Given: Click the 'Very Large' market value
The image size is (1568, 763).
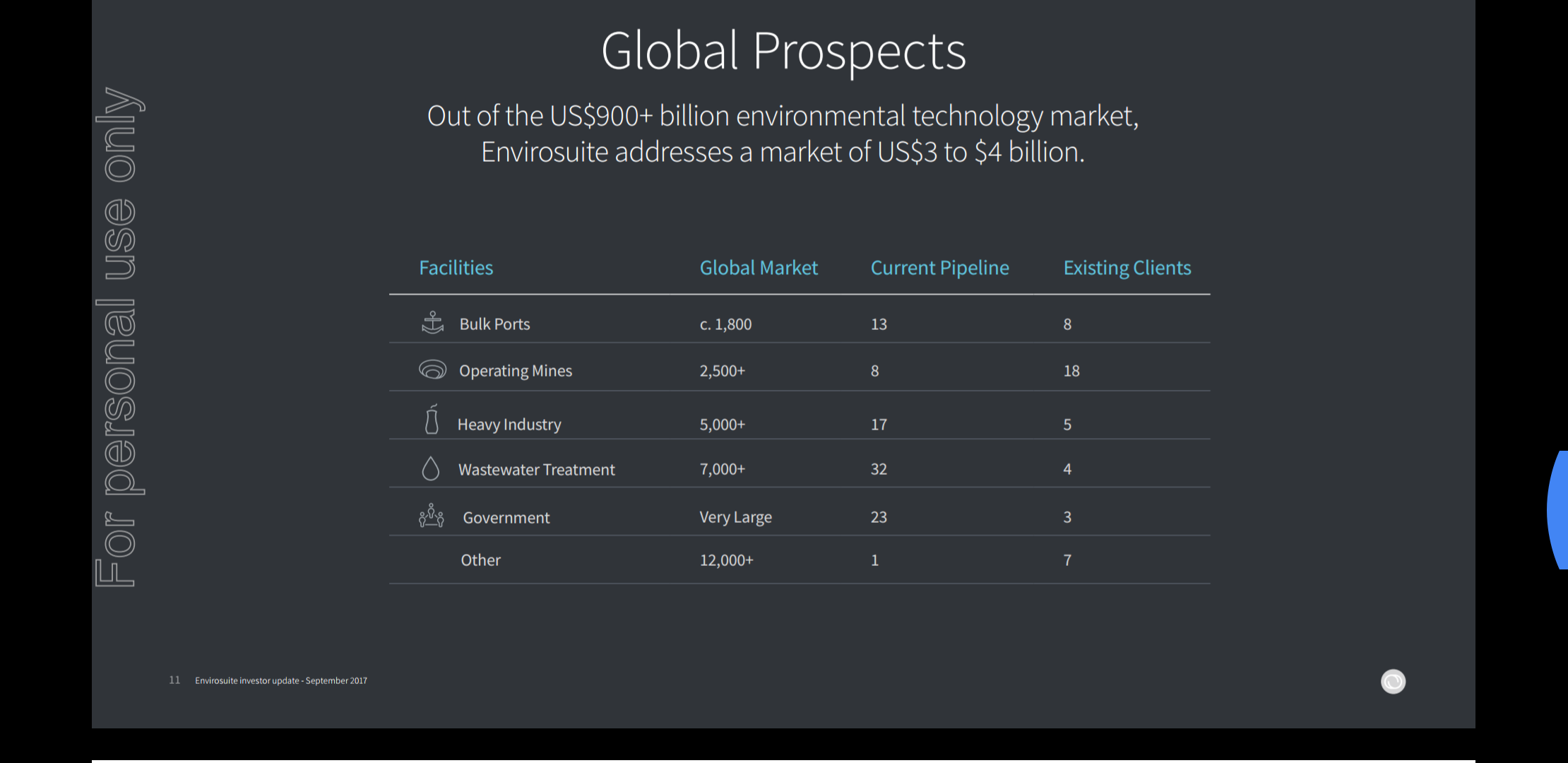Looking at the screenshot, I should pyautogui.click(x=735, y=517).
